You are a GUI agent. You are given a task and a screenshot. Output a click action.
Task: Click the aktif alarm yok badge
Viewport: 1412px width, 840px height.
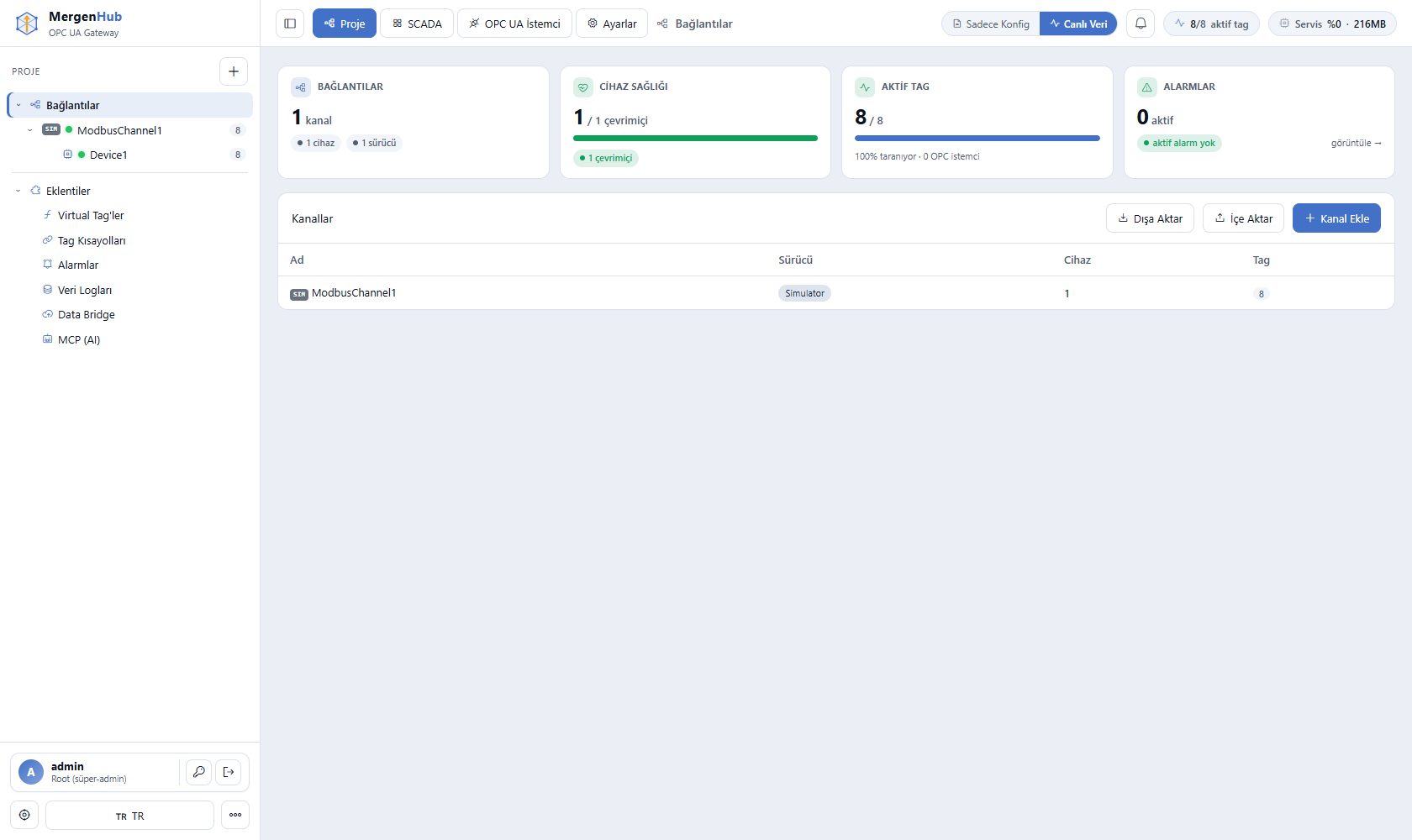[1179, 143]
